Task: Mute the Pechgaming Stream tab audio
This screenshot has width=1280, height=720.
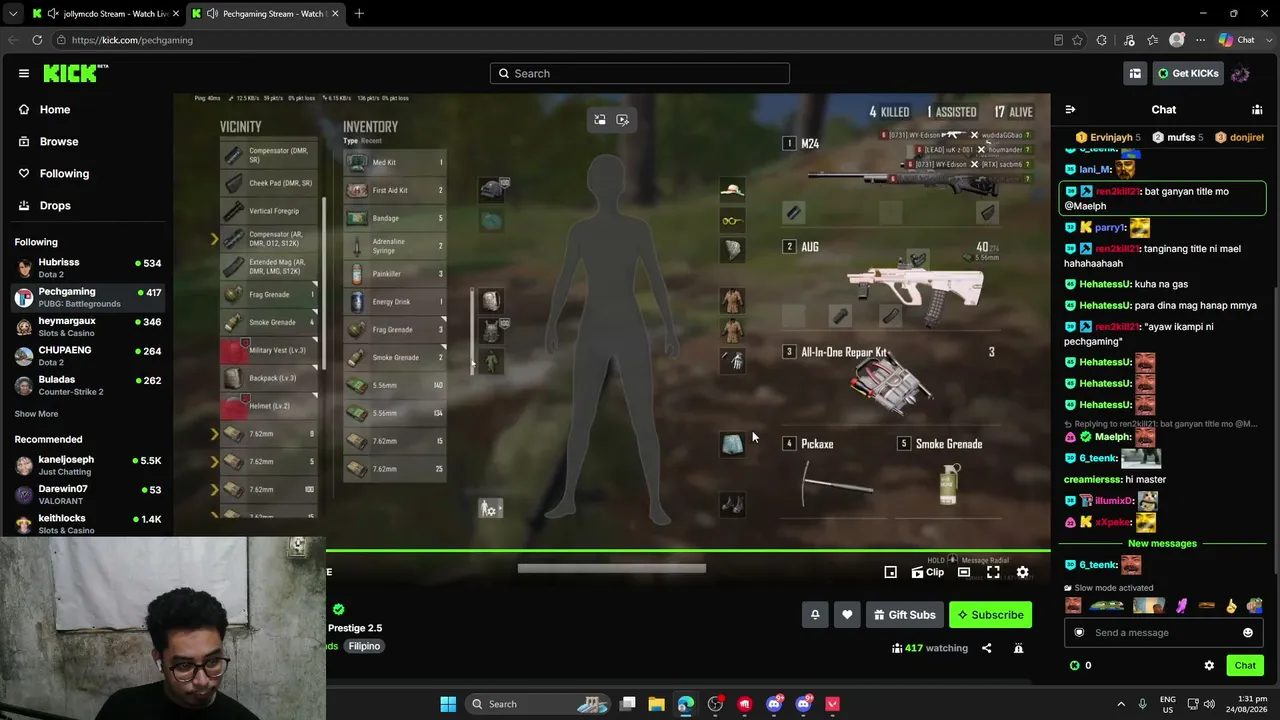Action: coord(212,14)
